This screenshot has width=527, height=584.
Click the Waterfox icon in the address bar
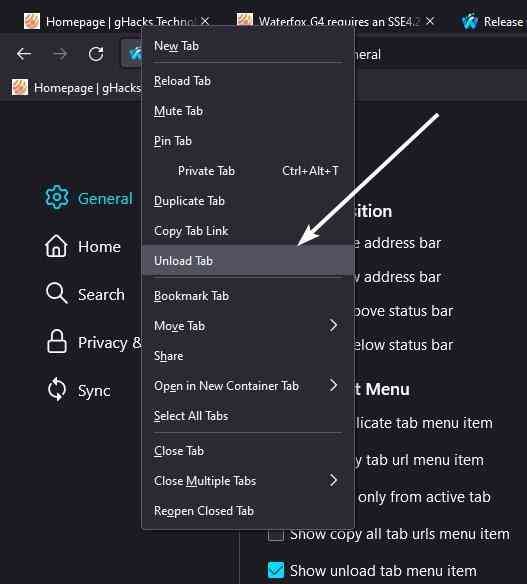(x=134, y=54)
